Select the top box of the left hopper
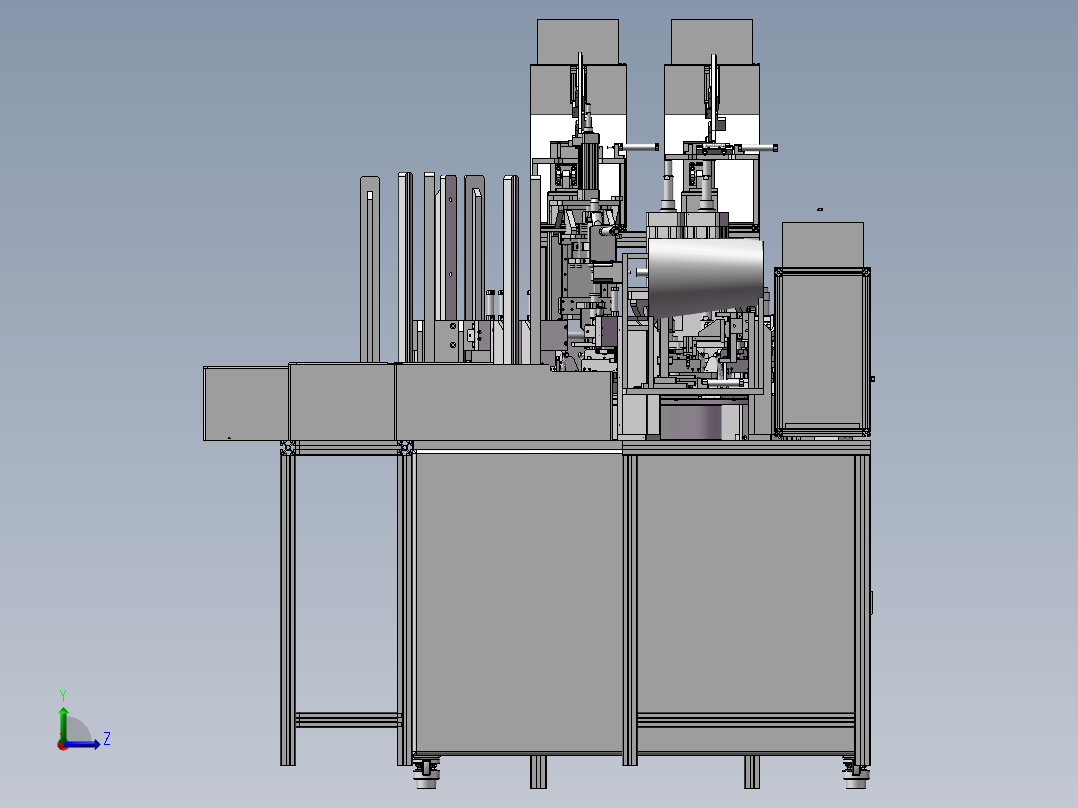The height and width of the screenshot is (808, 1078). click(578, 41)
